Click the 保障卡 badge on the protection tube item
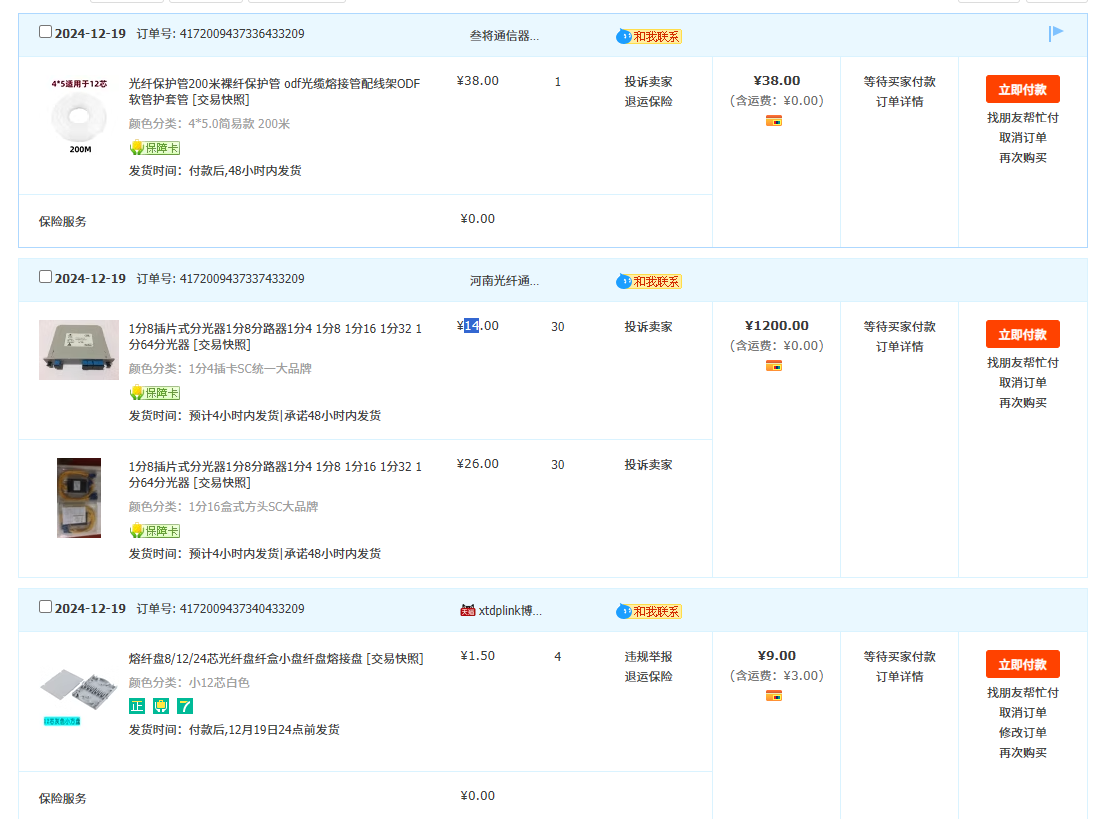Image resolution: width=1106 pixels, height=819 pixels. pos(154,148)
